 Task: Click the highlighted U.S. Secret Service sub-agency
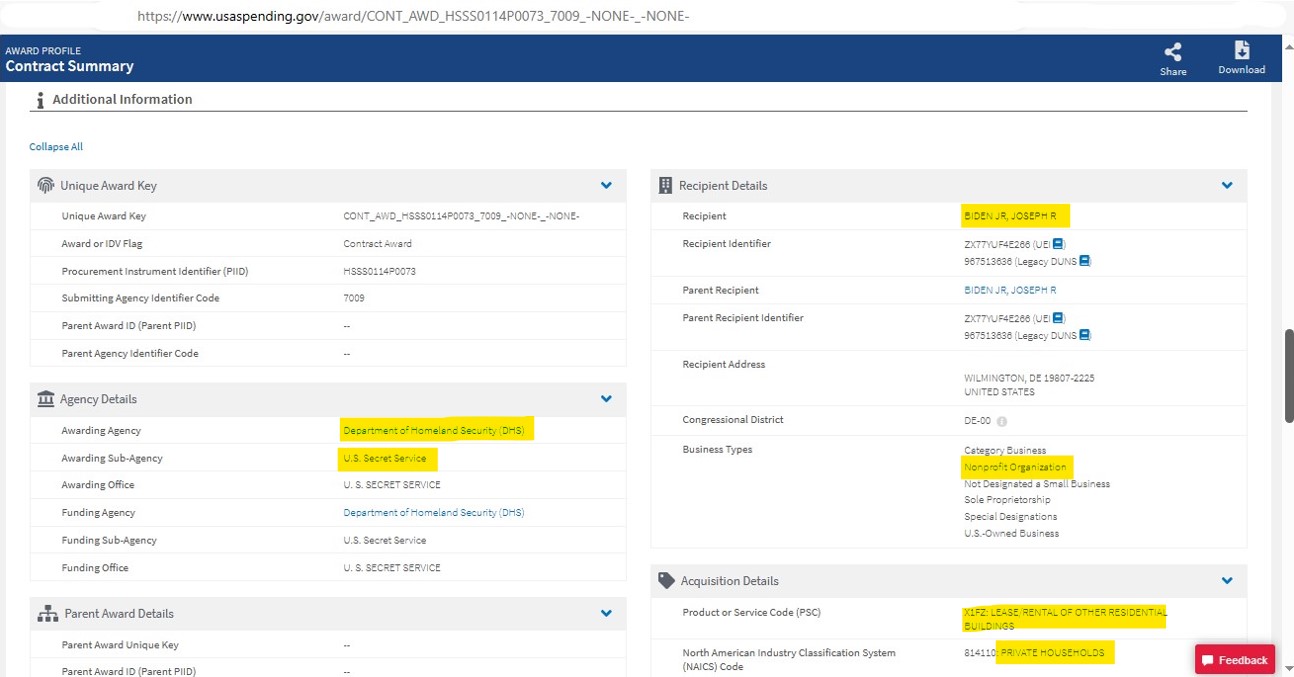point(385,458)
